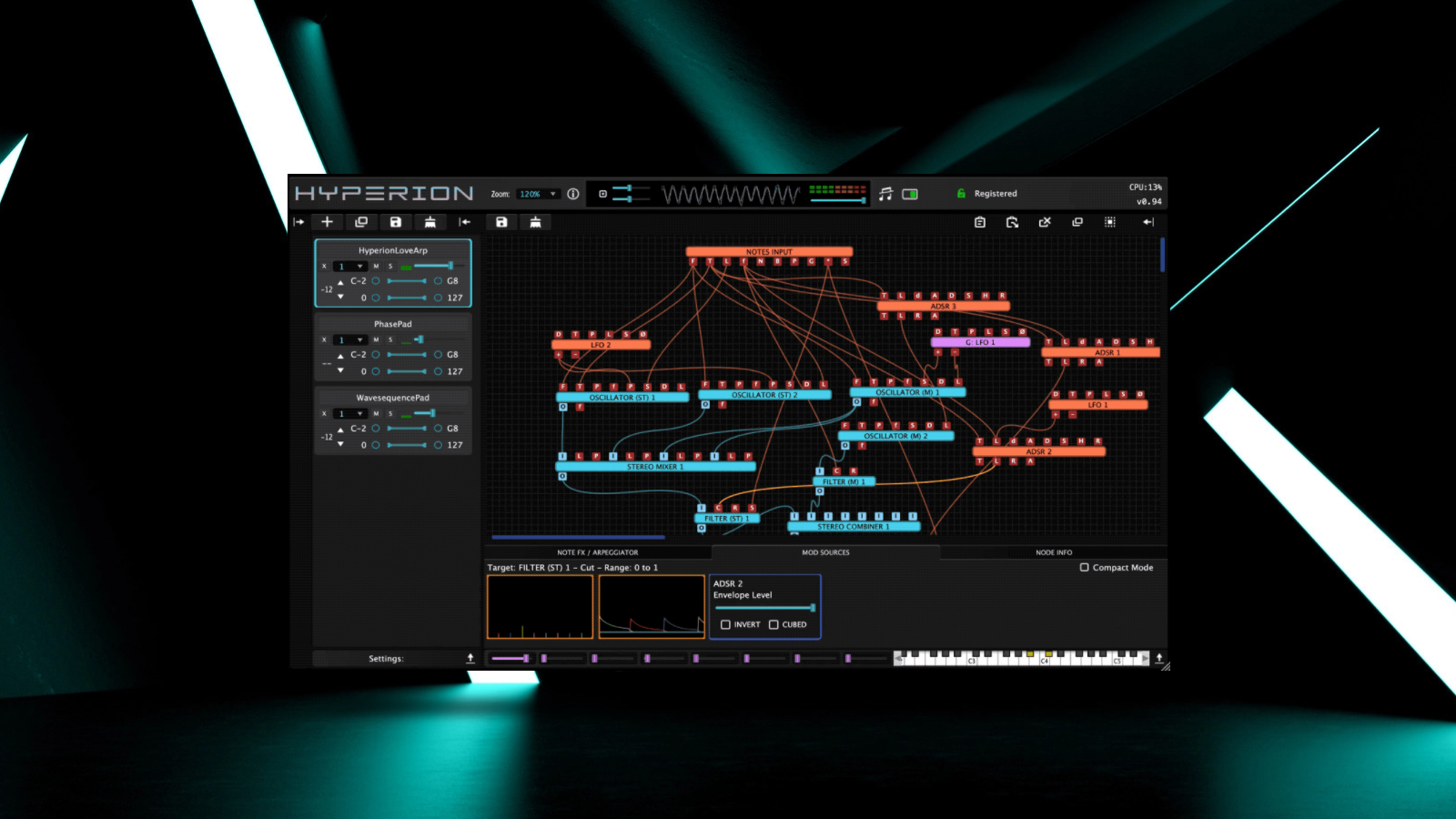Save patch using second floppy disk icon
The height and width of the screenshot is (819, 1456).
(x=501, y=222)
